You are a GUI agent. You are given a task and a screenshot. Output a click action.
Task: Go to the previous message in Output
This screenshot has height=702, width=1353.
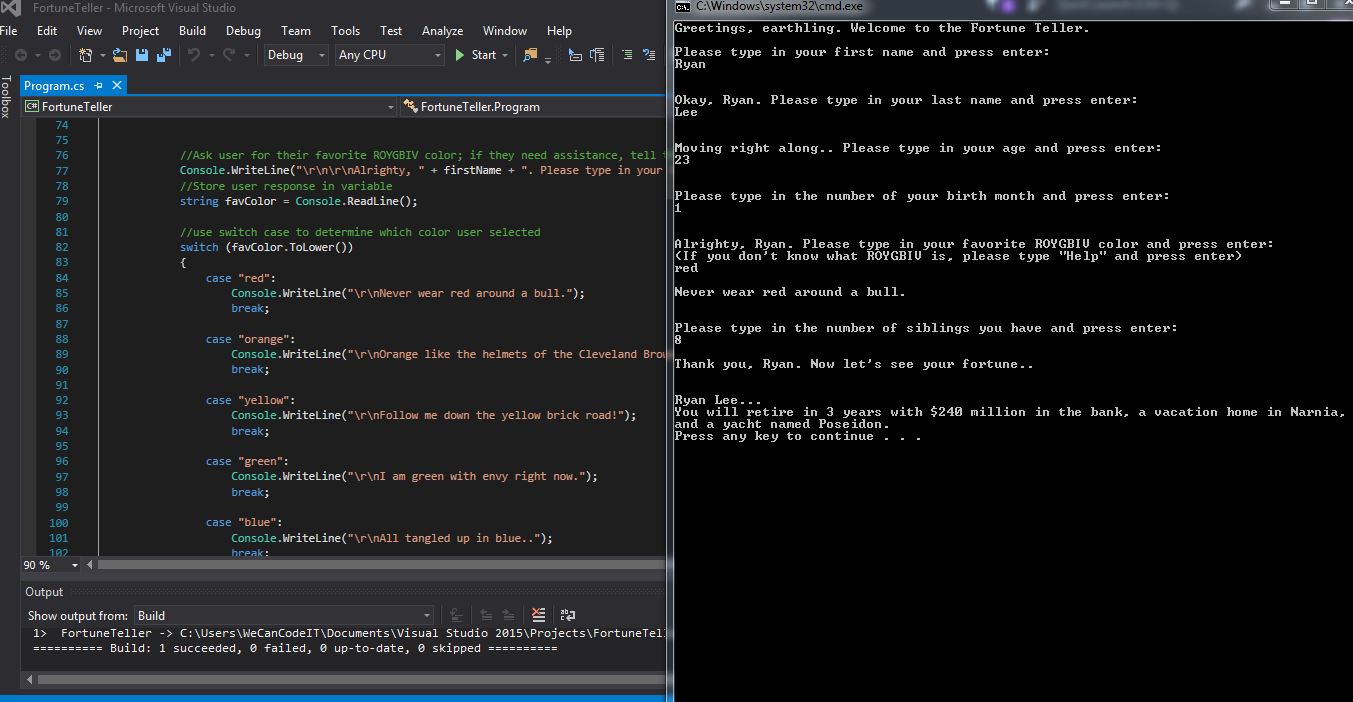(x=486, y=616)
